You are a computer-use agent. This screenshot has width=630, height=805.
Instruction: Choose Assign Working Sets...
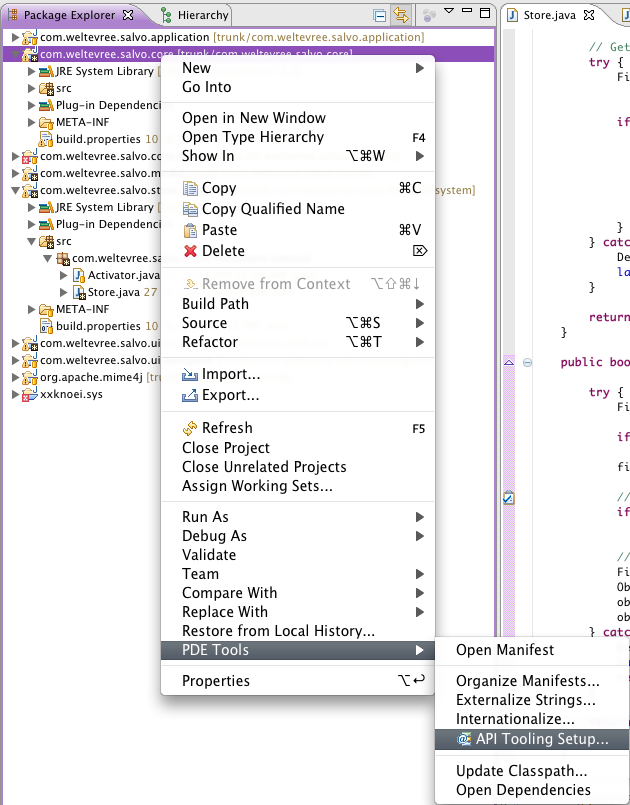tap(298, 486)
